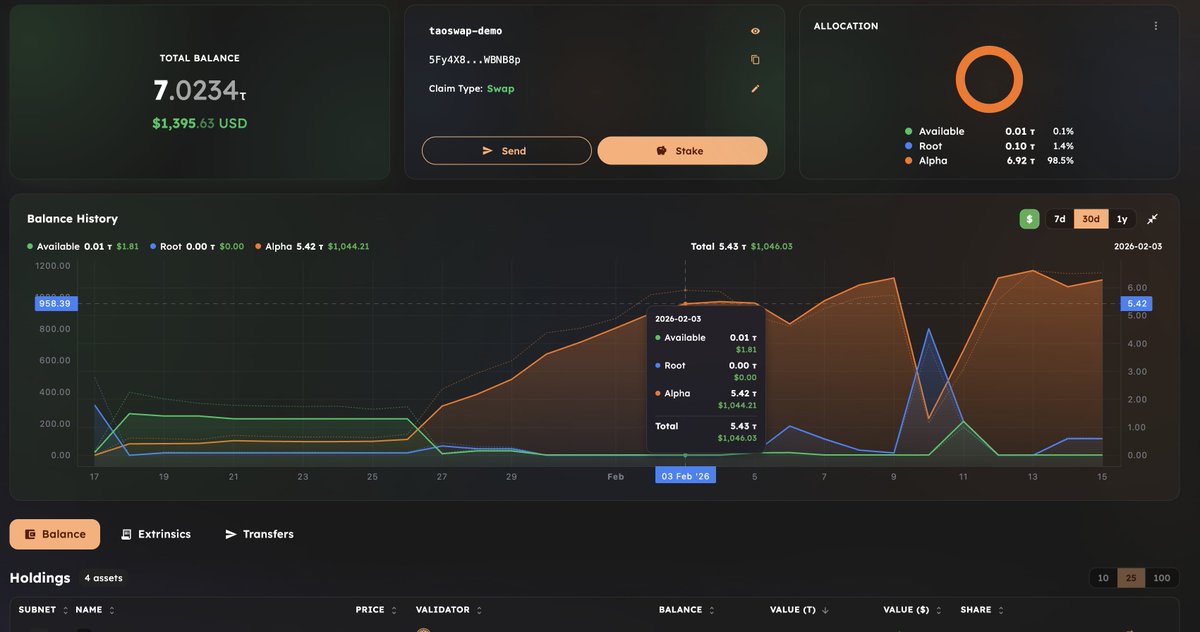1200x632 pixels.
Task: Select the 30d chart range
Action: point(1091,219)
